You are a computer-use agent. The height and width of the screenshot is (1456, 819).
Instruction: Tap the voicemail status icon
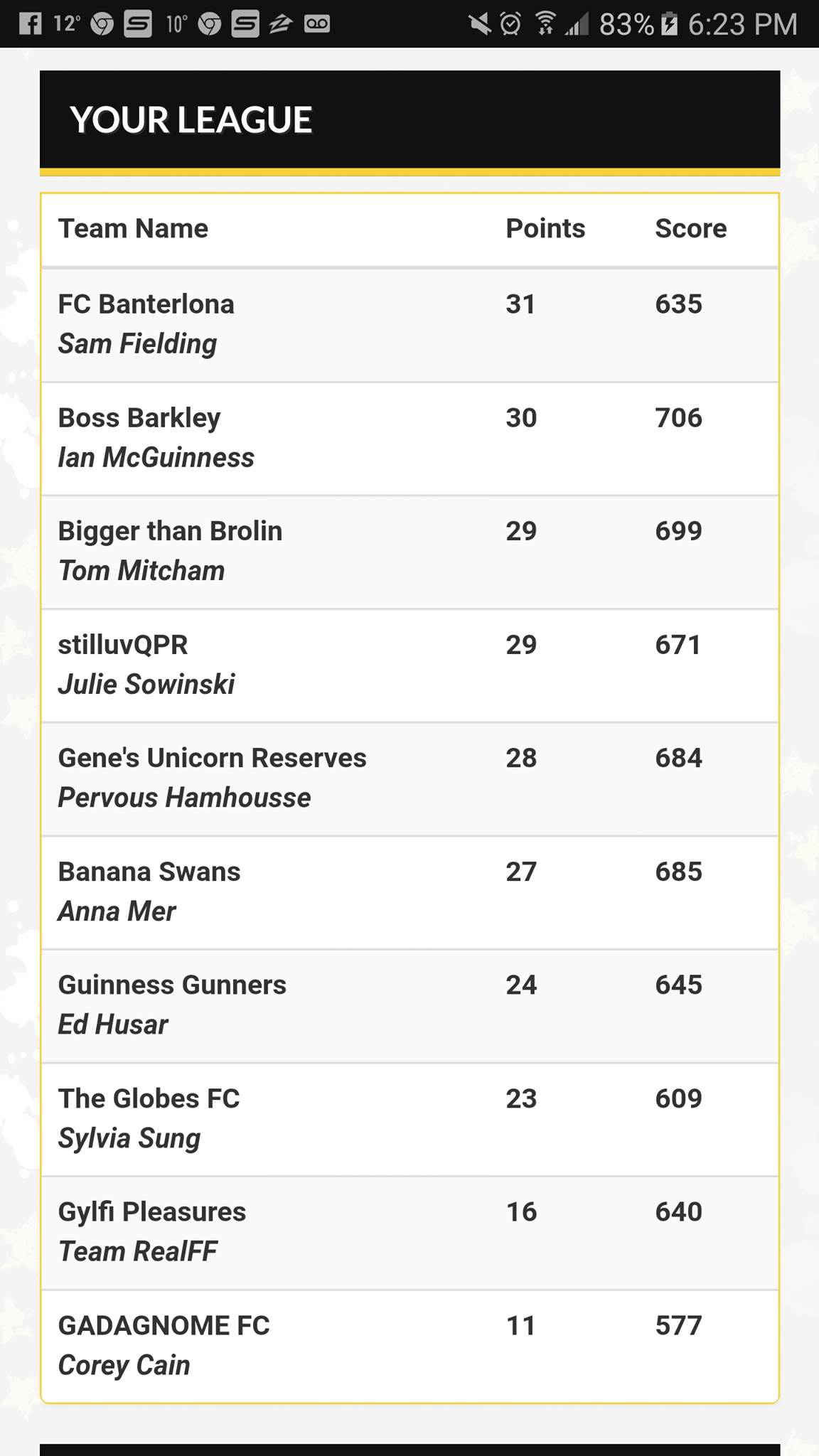[x=317, y=24]
